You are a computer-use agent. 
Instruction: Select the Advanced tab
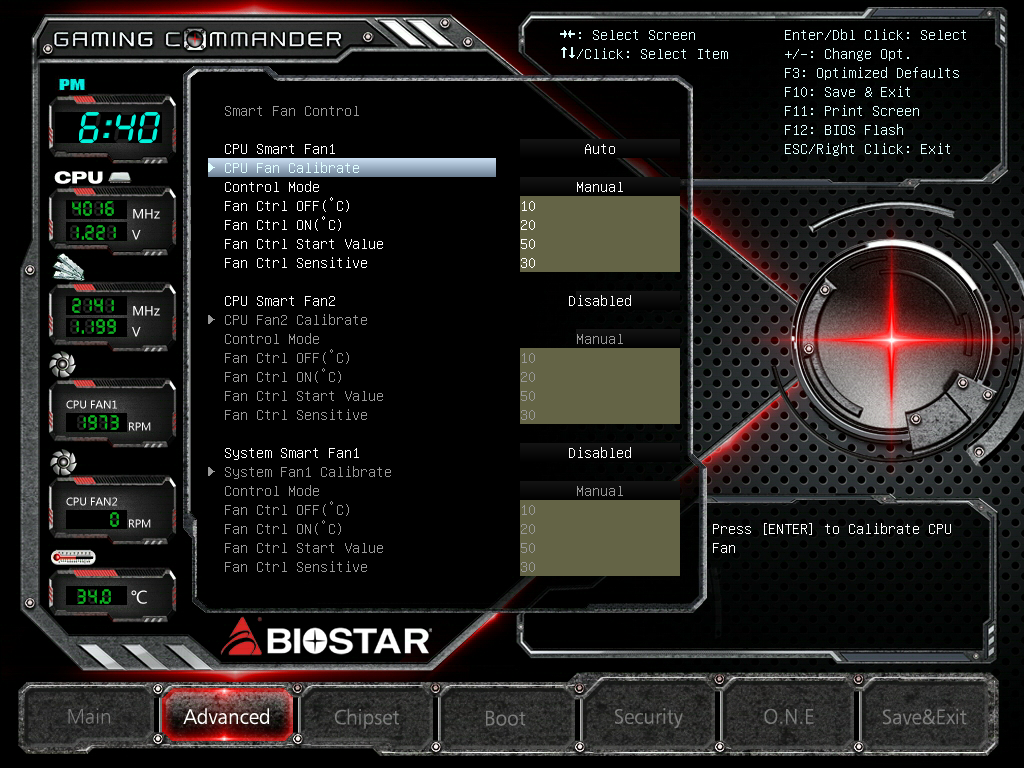[x=227, y=716]
